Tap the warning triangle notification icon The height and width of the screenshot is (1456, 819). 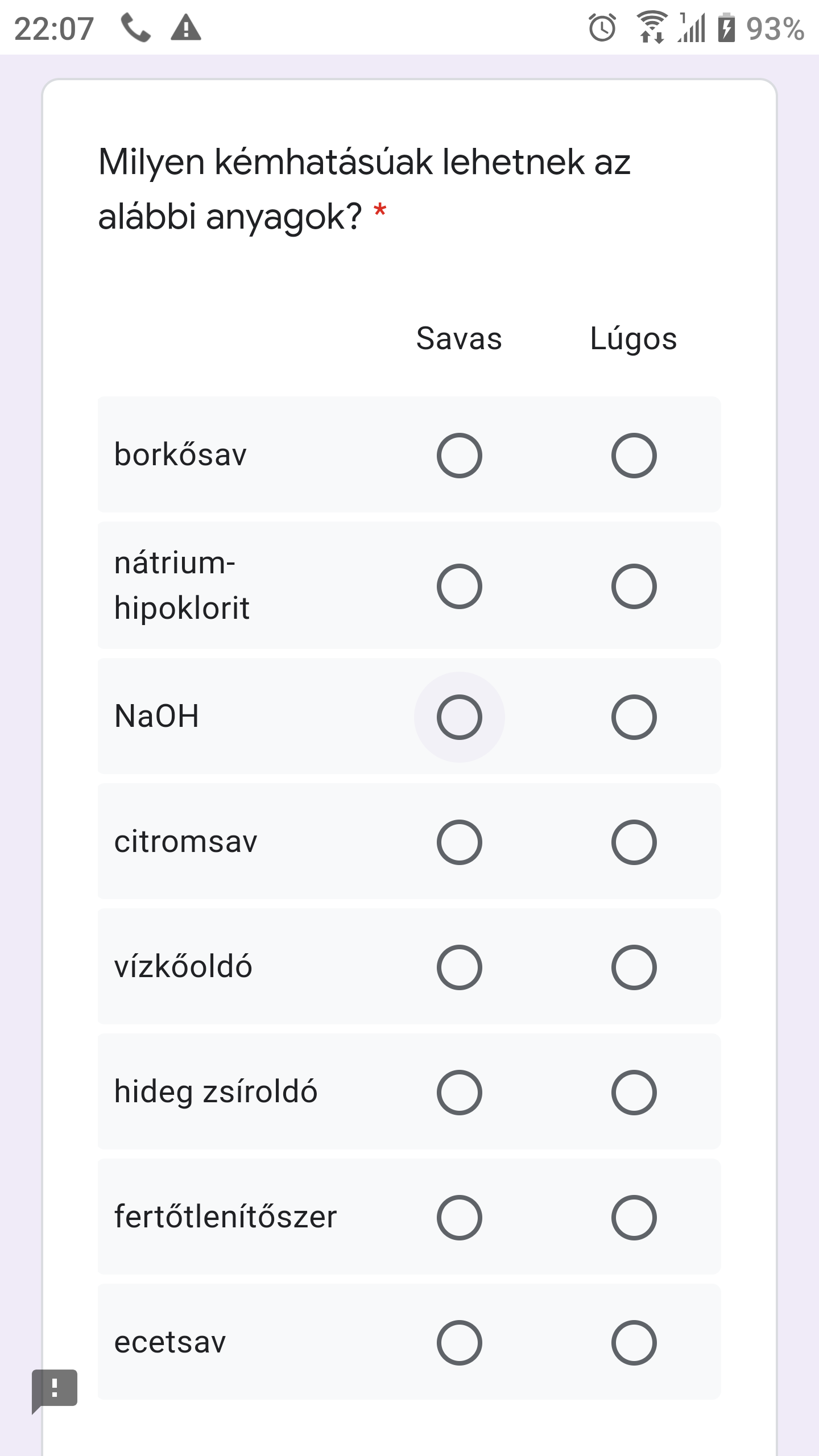186,28
